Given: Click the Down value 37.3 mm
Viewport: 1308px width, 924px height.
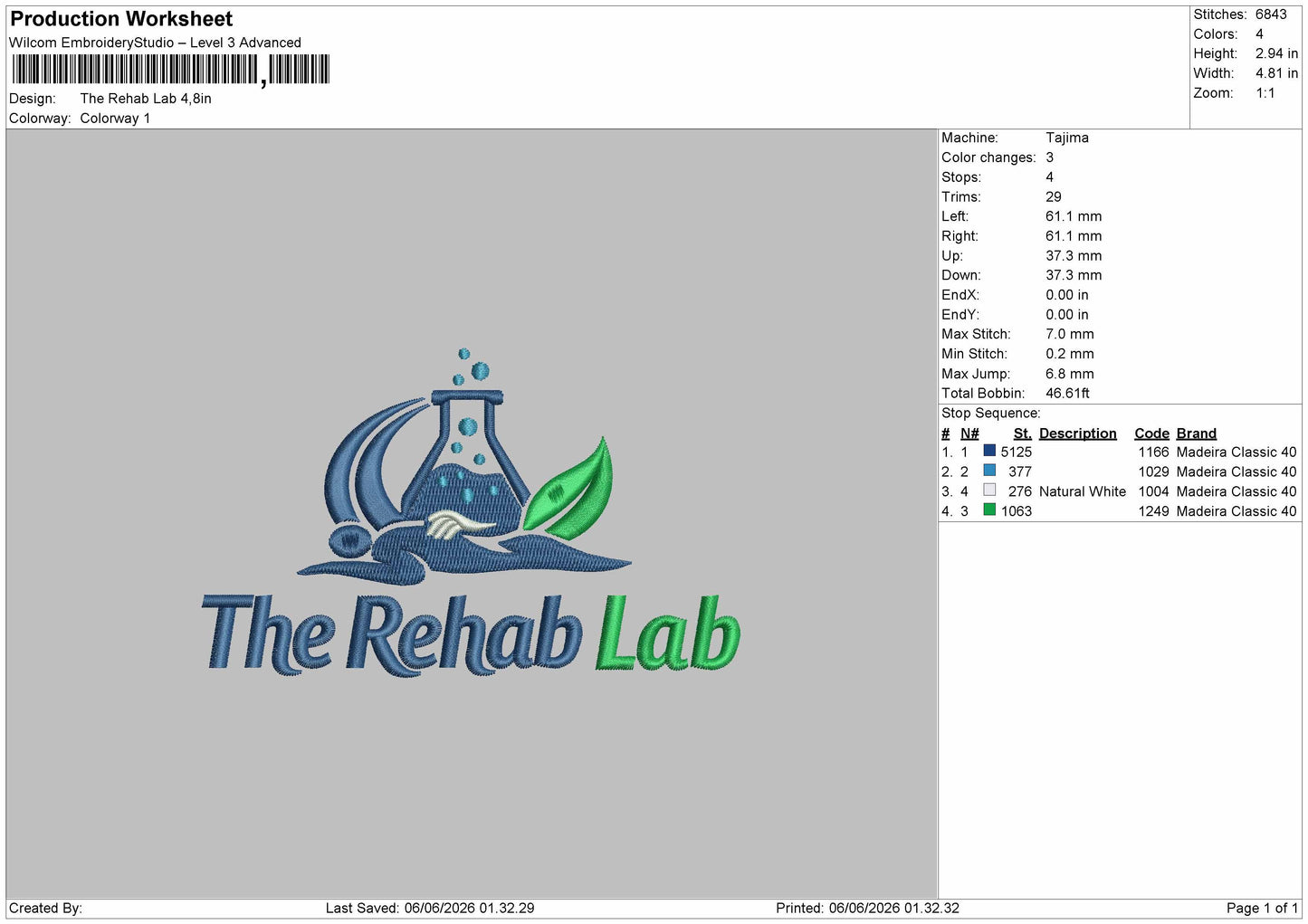Looking at the screenshot, I should tap(1074, 275).
